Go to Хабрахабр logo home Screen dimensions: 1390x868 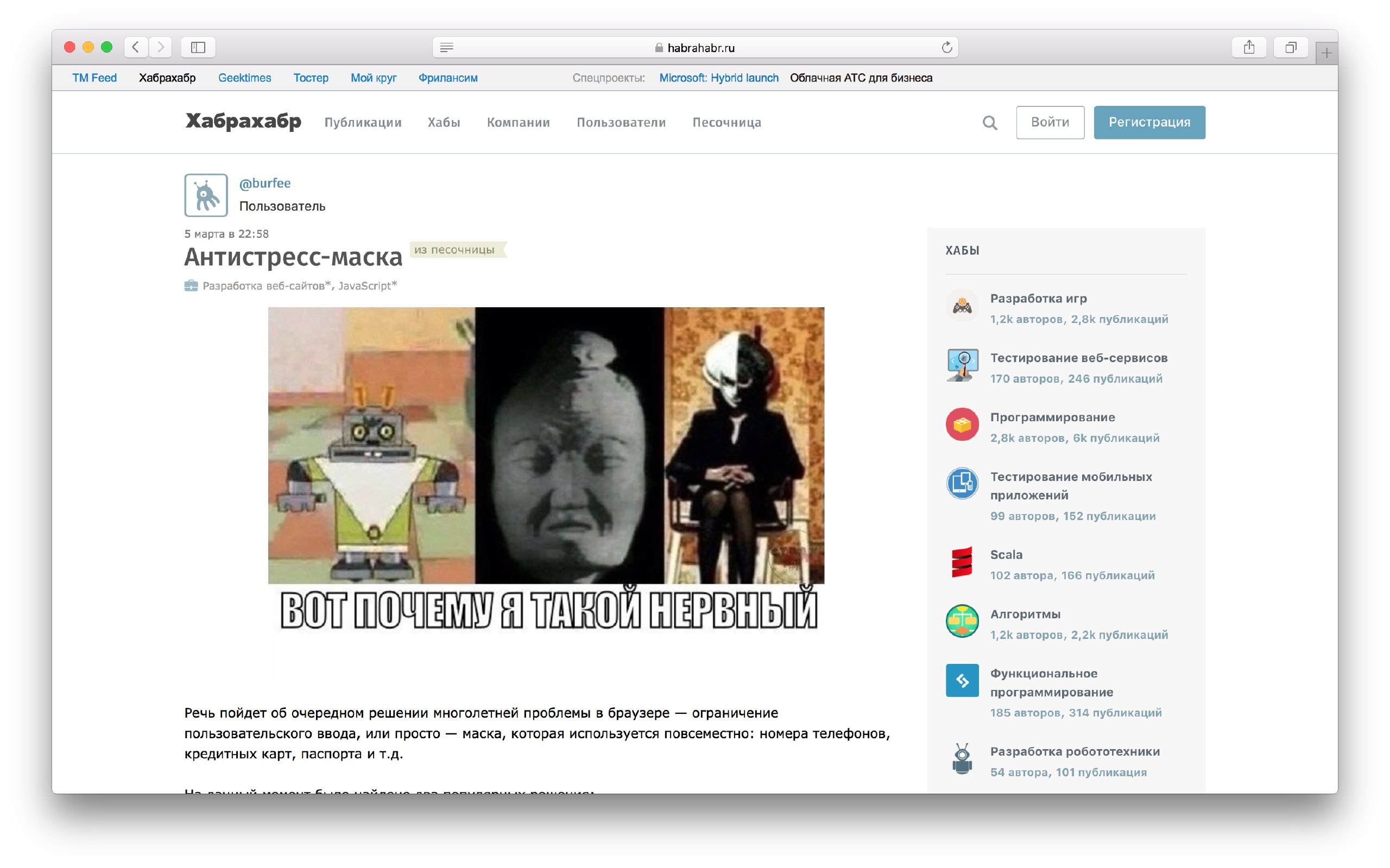point(243,121)
